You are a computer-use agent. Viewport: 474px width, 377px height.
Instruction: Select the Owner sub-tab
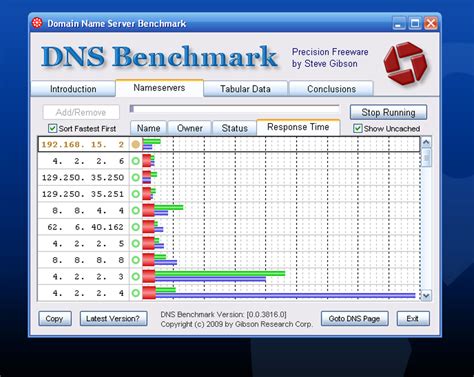click(x=190, y=128)
